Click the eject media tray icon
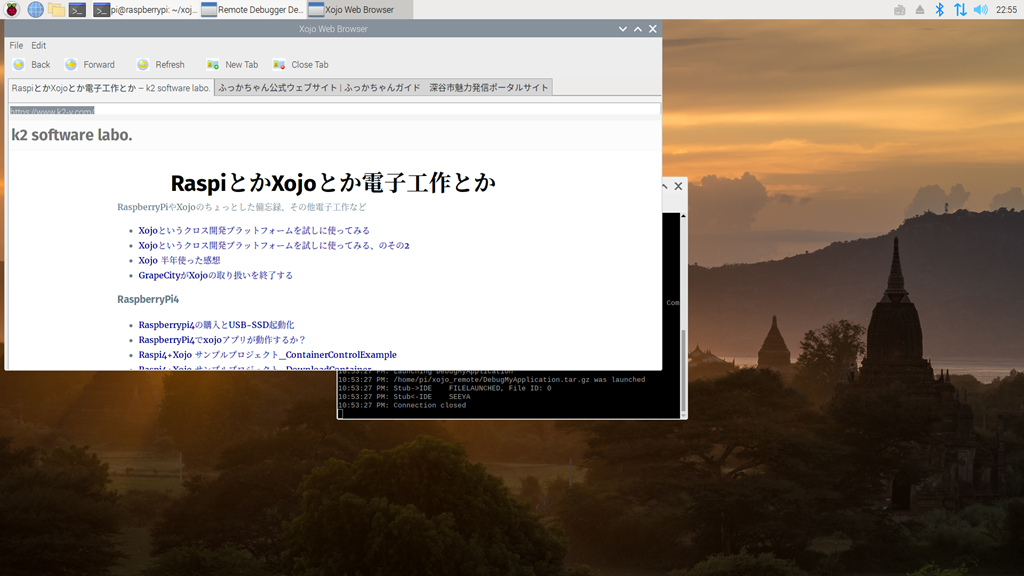 click(x=920, y=9)
